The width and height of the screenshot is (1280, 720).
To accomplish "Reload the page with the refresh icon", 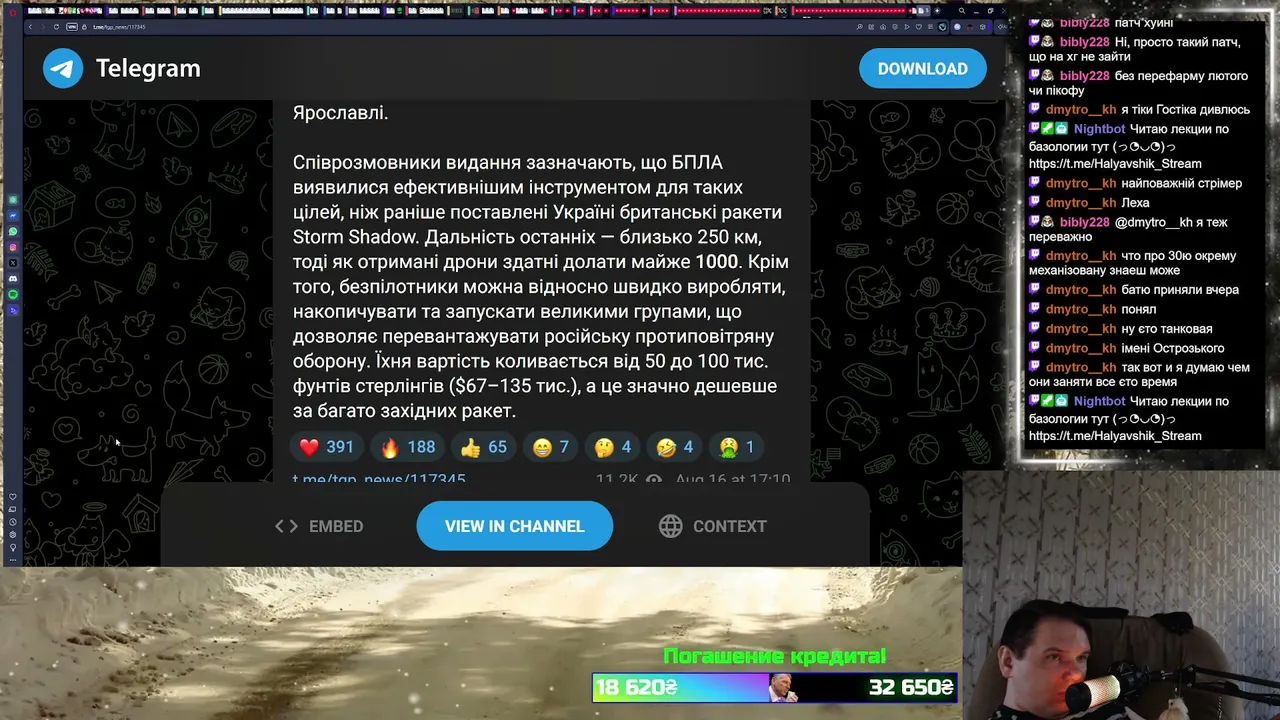I will coord(56,27).
